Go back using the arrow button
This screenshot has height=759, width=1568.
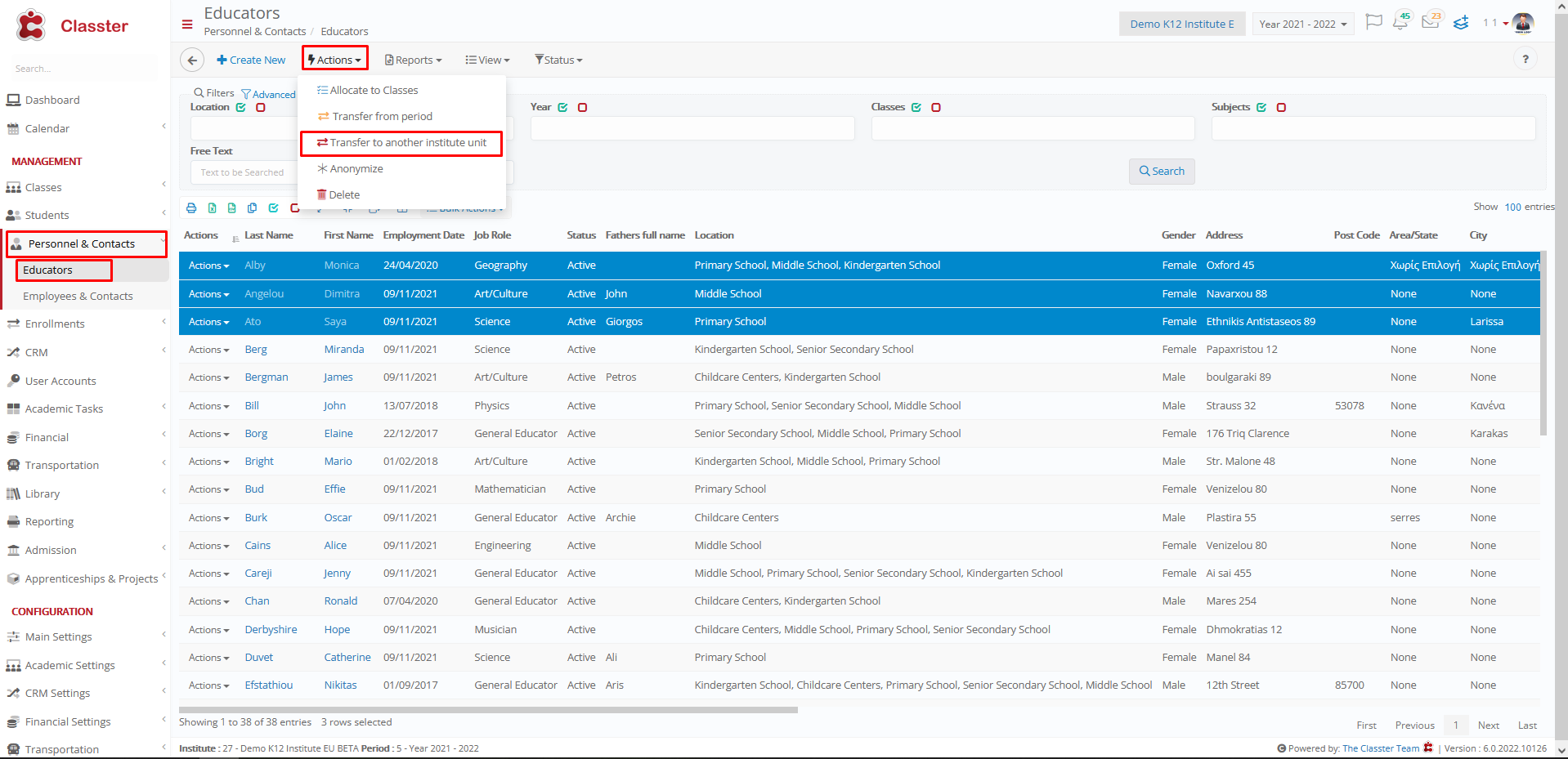(x=192, y=60)
